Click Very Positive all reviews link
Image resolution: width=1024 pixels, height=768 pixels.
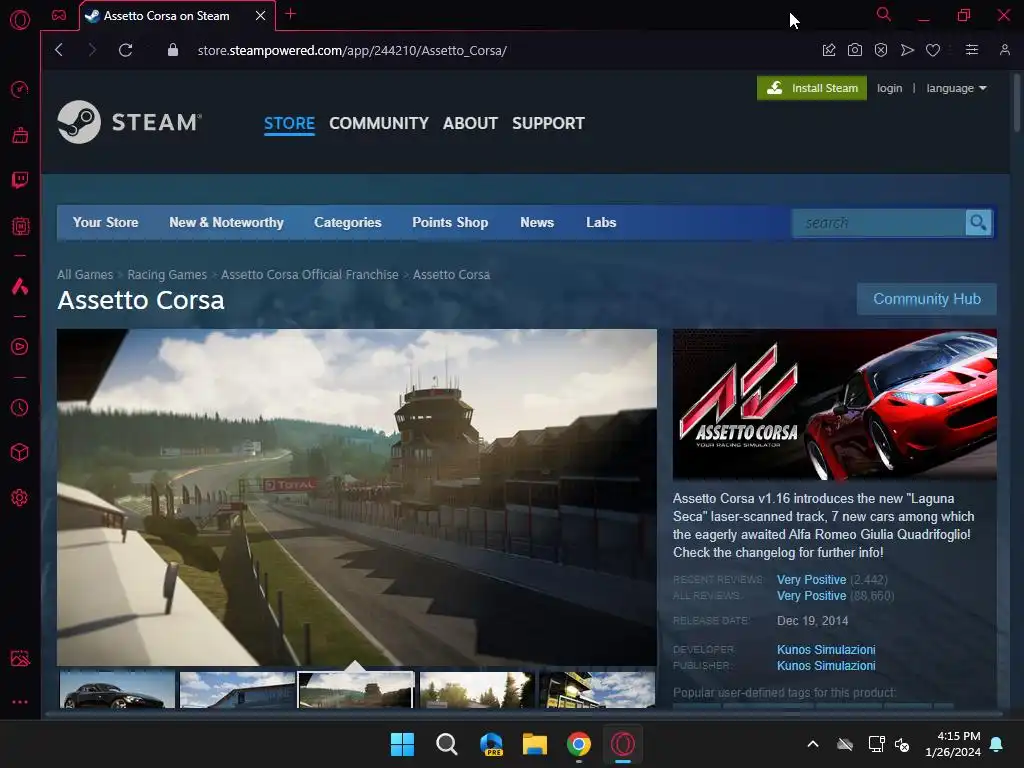tap(811, 596)
